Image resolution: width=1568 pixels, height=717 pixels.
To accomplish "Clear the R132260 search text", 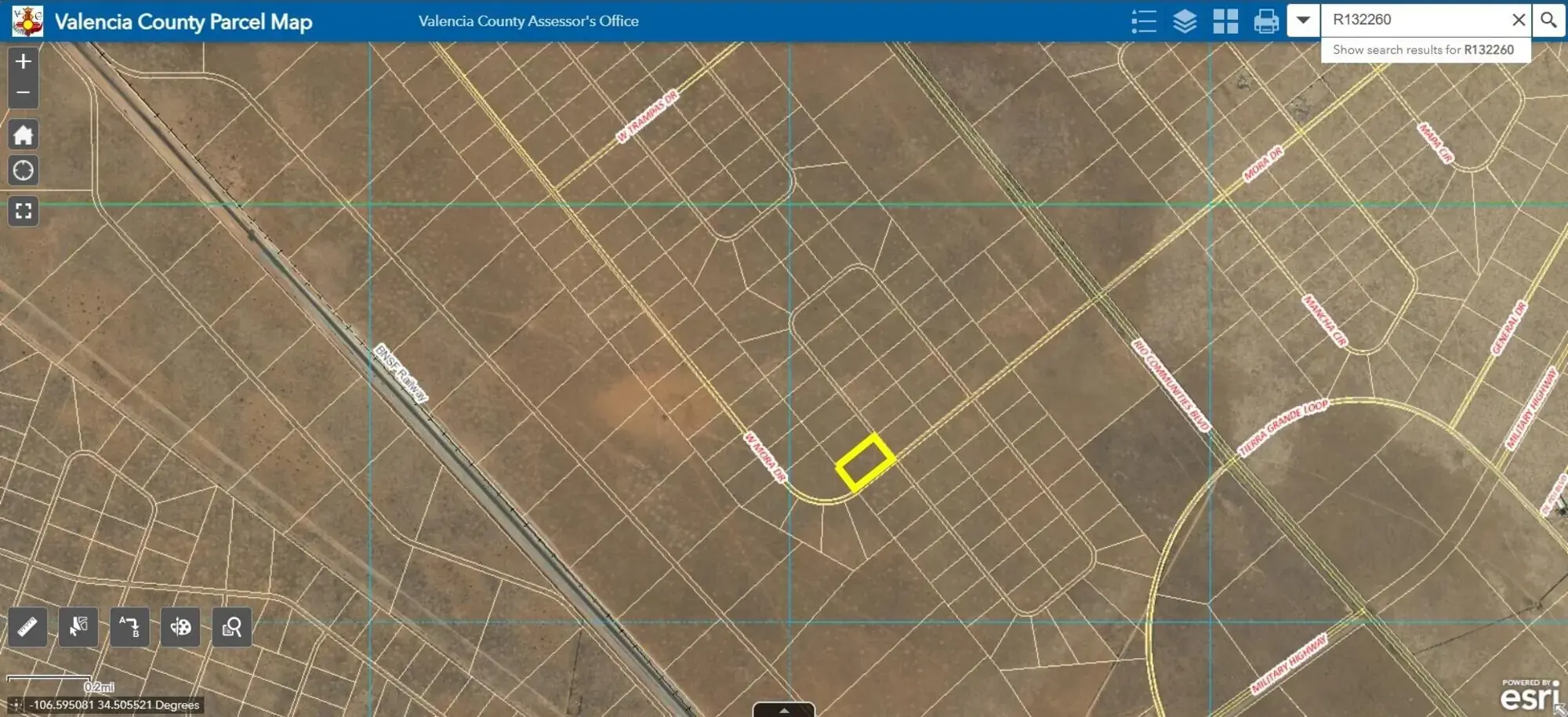I will (x=1519, y=20).
